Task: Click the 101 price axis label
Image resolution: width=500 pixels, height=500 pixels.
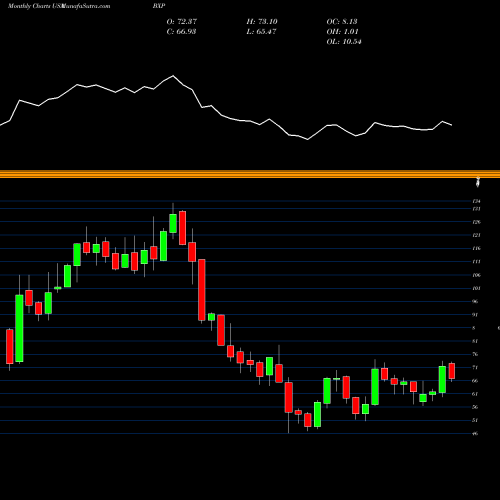Action: click(477, 288)
